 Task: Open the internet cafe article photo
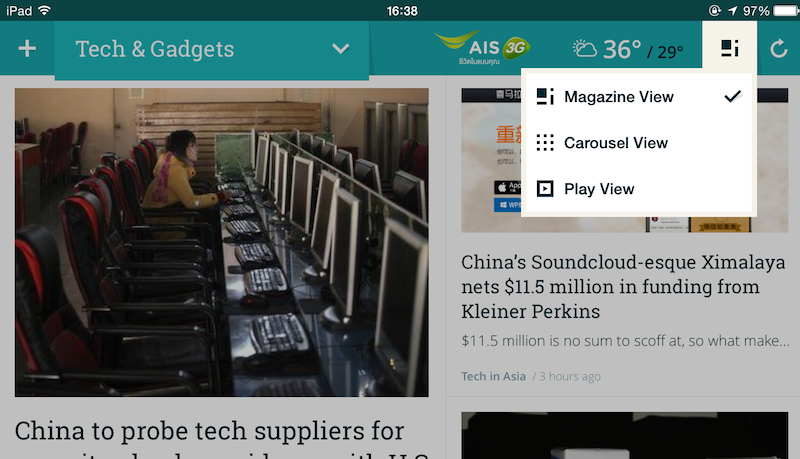(221, 242)
